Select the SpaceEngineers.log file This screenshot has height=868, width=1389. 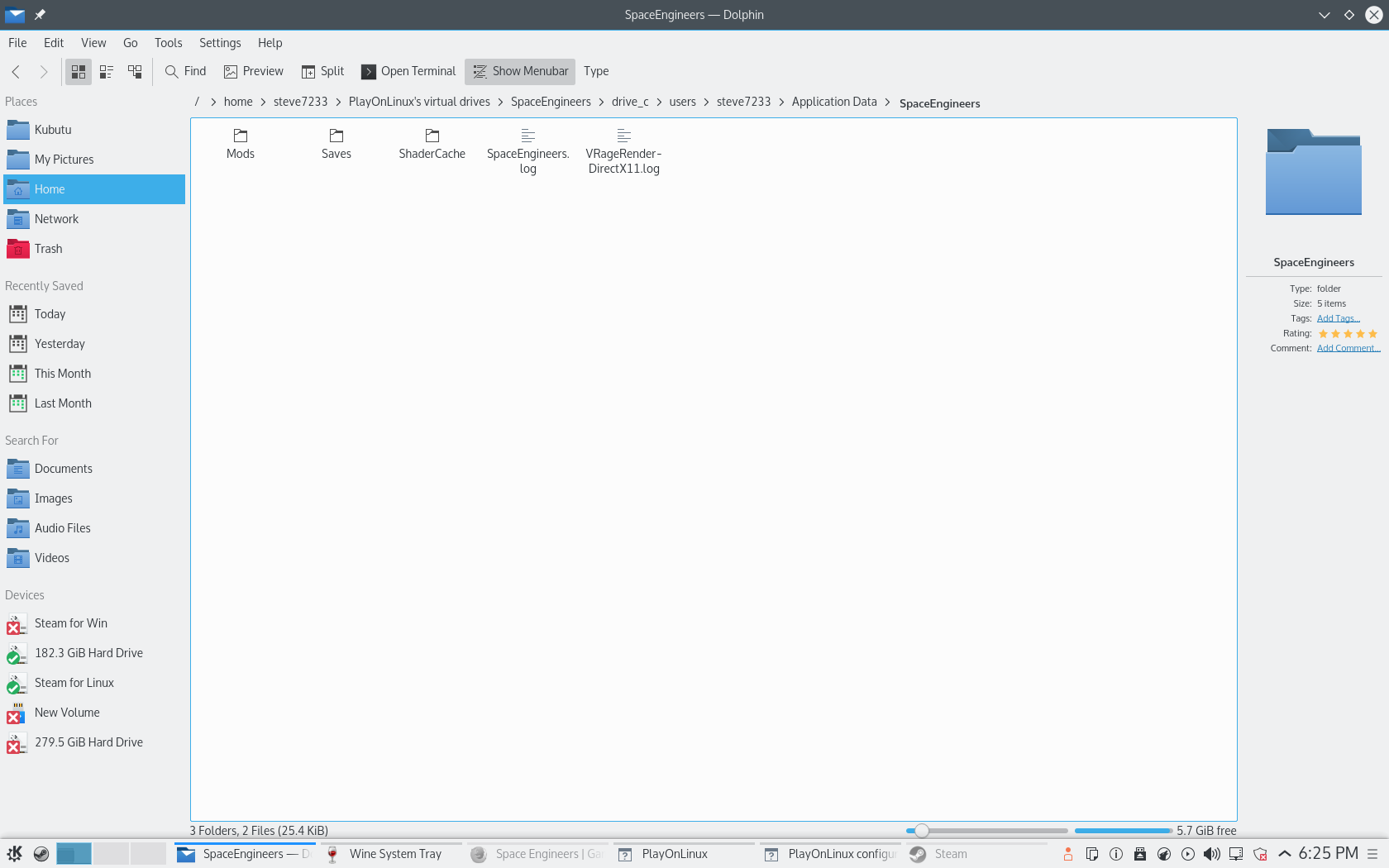pyautogui.click(x=528, y=151)
